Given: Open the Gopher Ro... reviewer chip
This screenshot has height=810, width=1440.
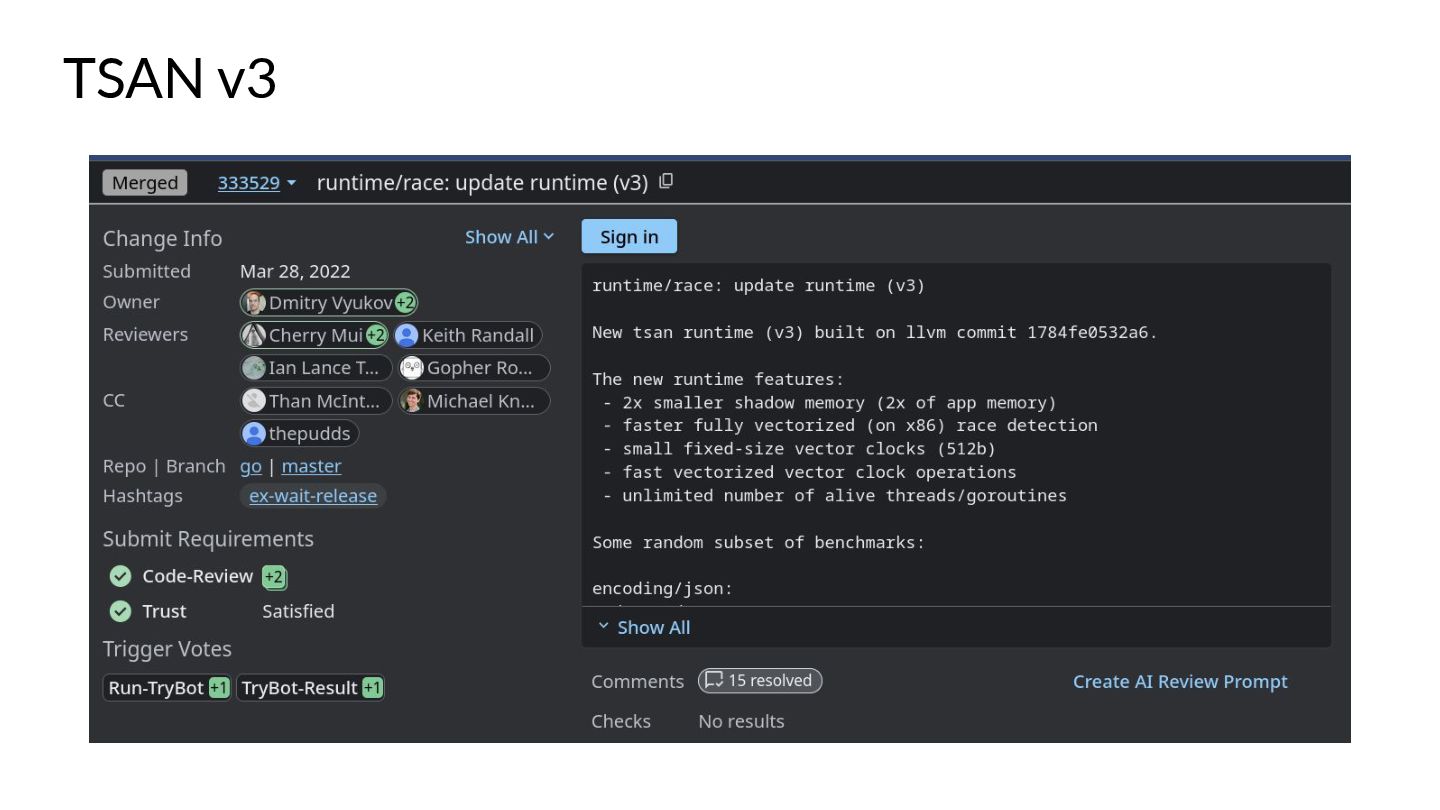Looking at the screenshot, I should pyautogui.click(x=474, y=368).
